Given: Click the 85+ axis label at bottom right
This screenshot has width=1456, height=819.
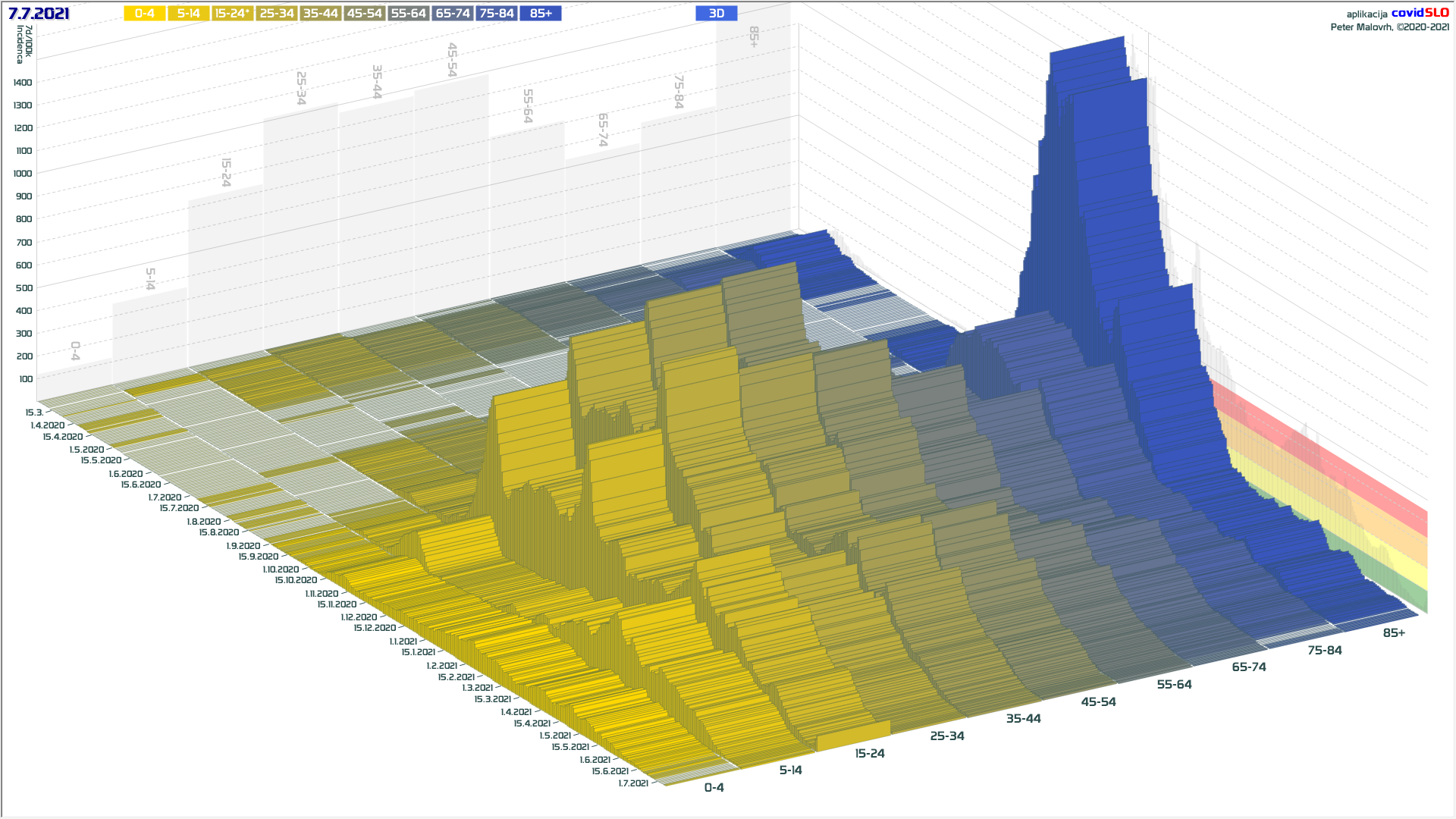Looking at the screenshot, I should click(x=1394, y=633).
